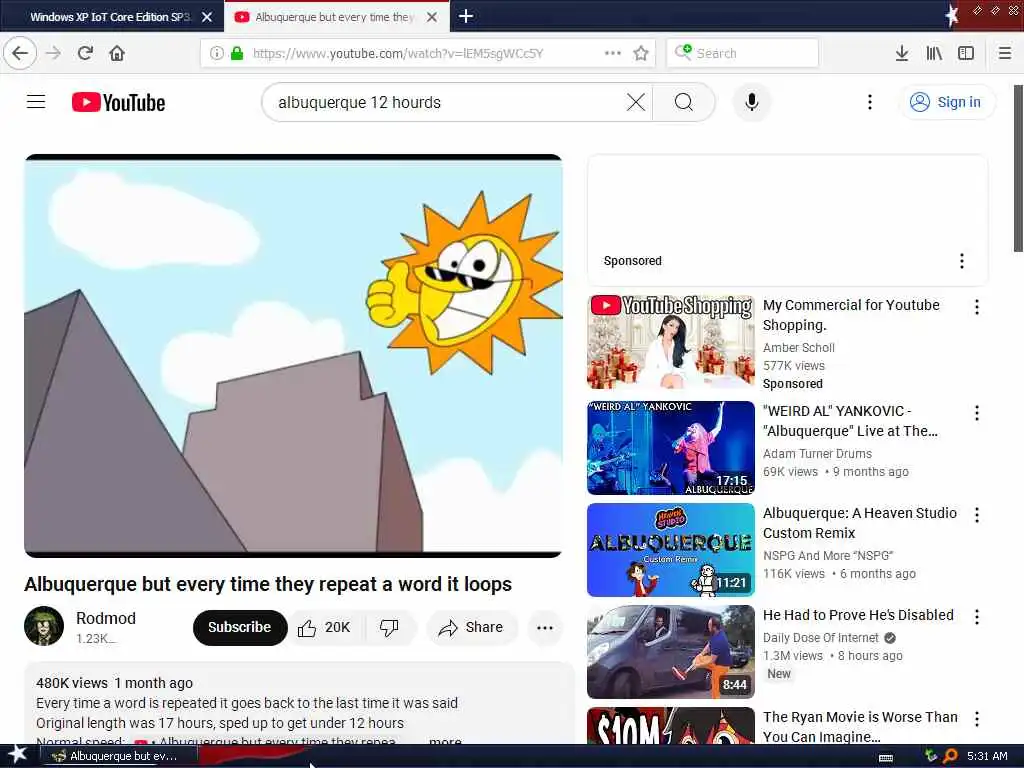Open the page actions three-dot menu
This screenshot has width=1024, height=768.
(x=613, y=53)
